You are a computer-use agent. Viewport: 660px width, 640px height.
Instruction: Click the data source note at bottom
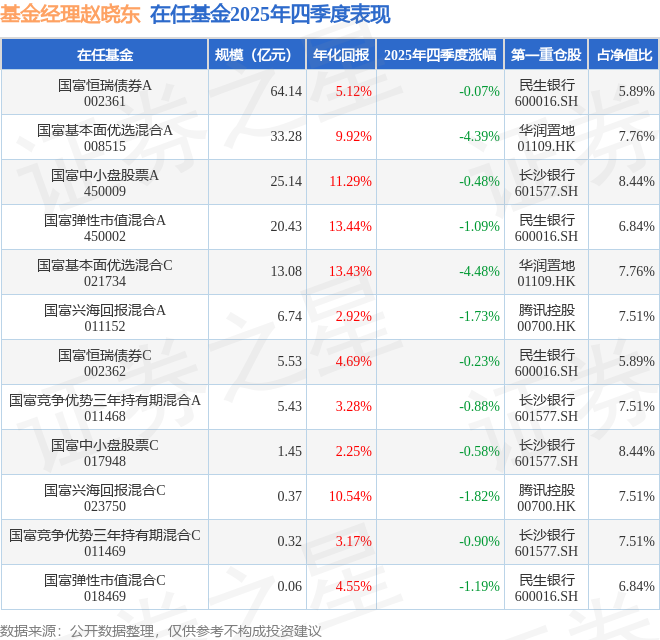point(160,631)
